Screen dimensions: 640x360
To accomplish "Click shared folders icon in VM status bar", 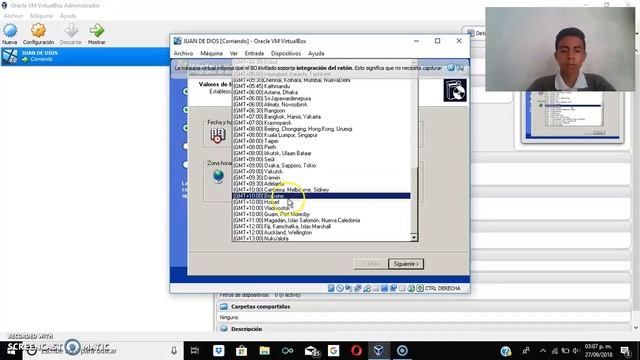I will coord(376,288).
